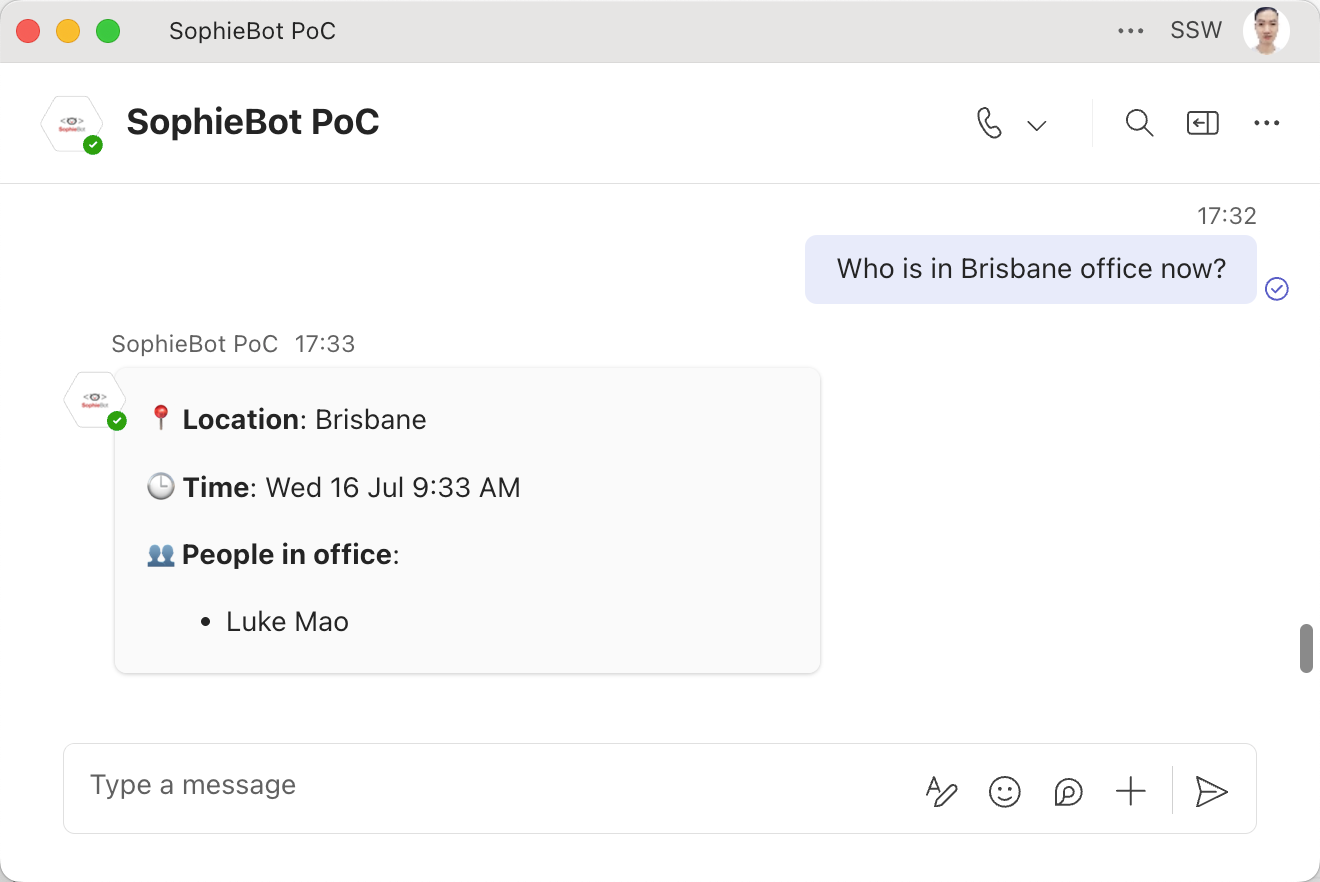This screenshot has width=1320, height=882.
Task: Open the emoji picker
Action: pyautogui.click(x=1004, y=792)
